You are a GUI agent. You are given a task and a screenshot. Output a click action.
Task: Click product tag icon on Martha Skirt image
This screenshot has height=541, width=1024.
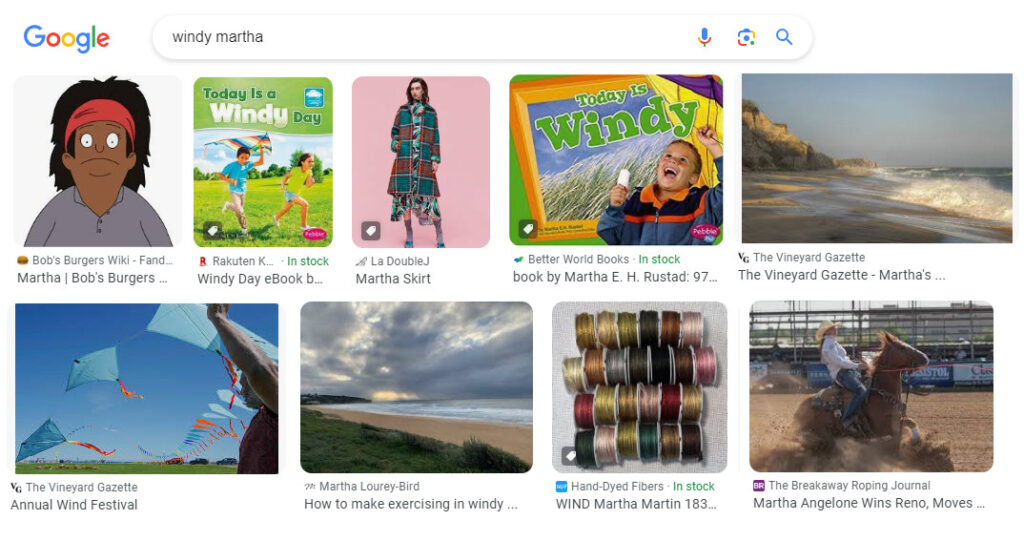[x=370, y=231]
